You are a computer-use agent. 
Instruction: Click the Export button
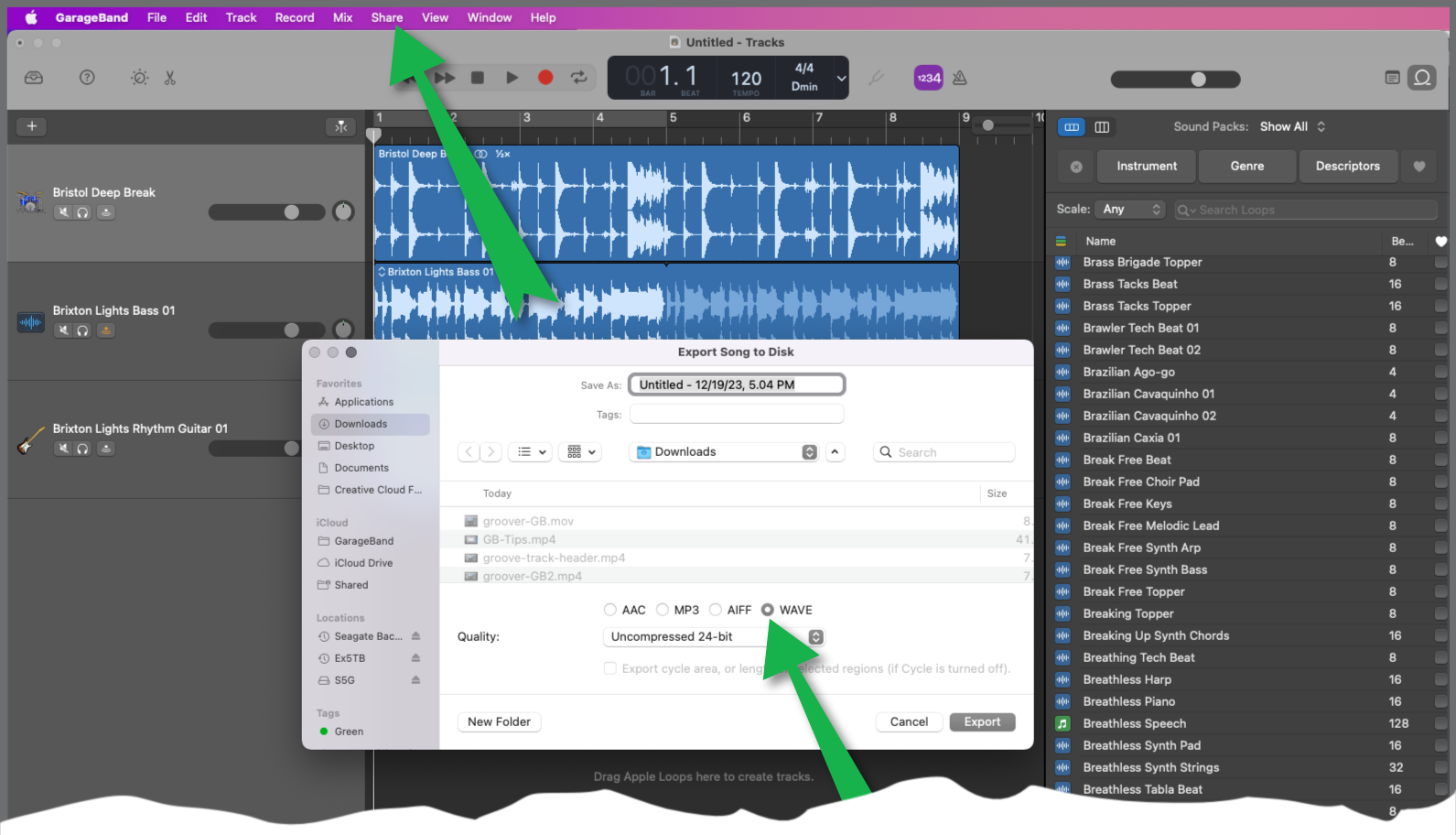click(x=982, y=721)
